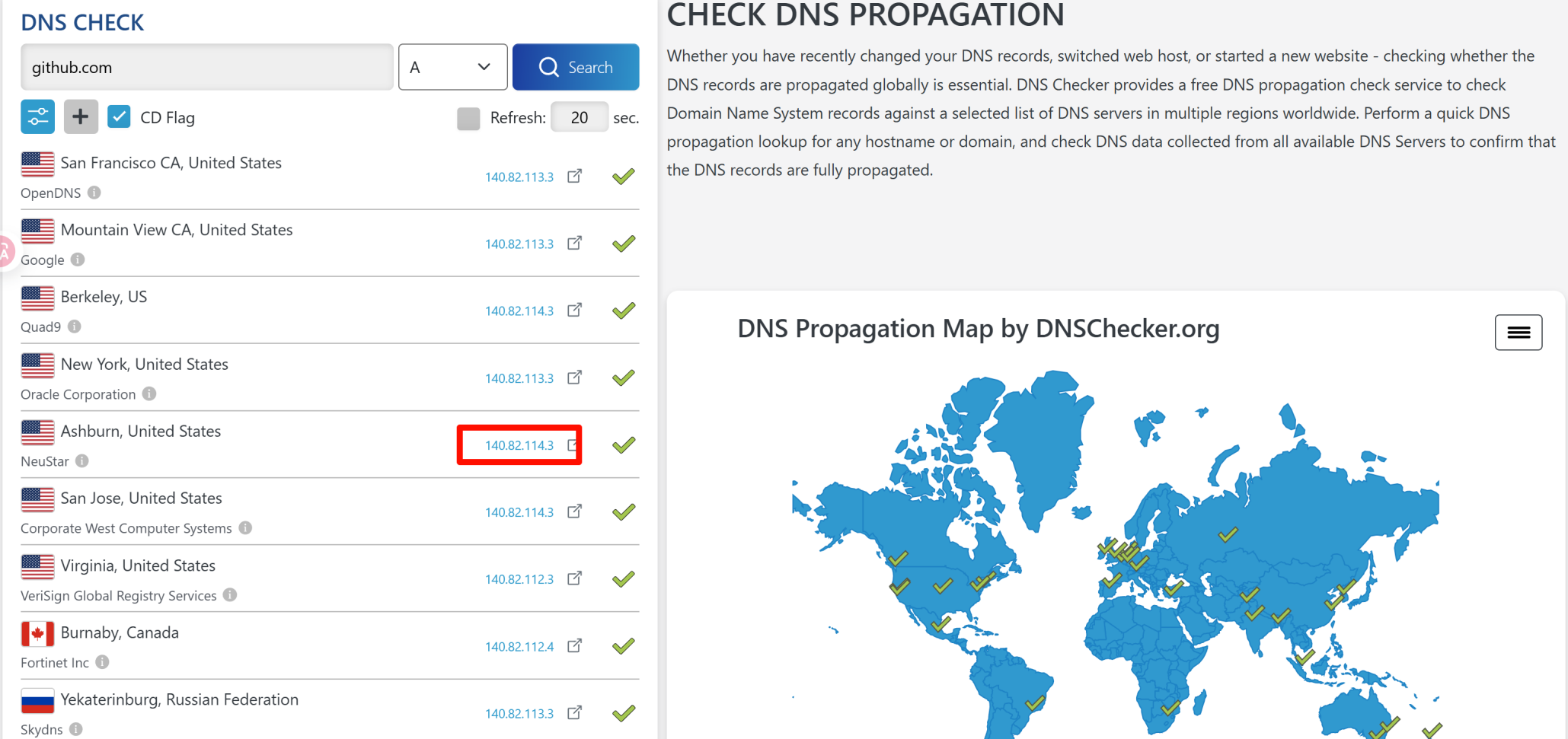This screenshot has width=1568, height=739.
Task: Click info icon next to Quad9
Action: [75, 326]
